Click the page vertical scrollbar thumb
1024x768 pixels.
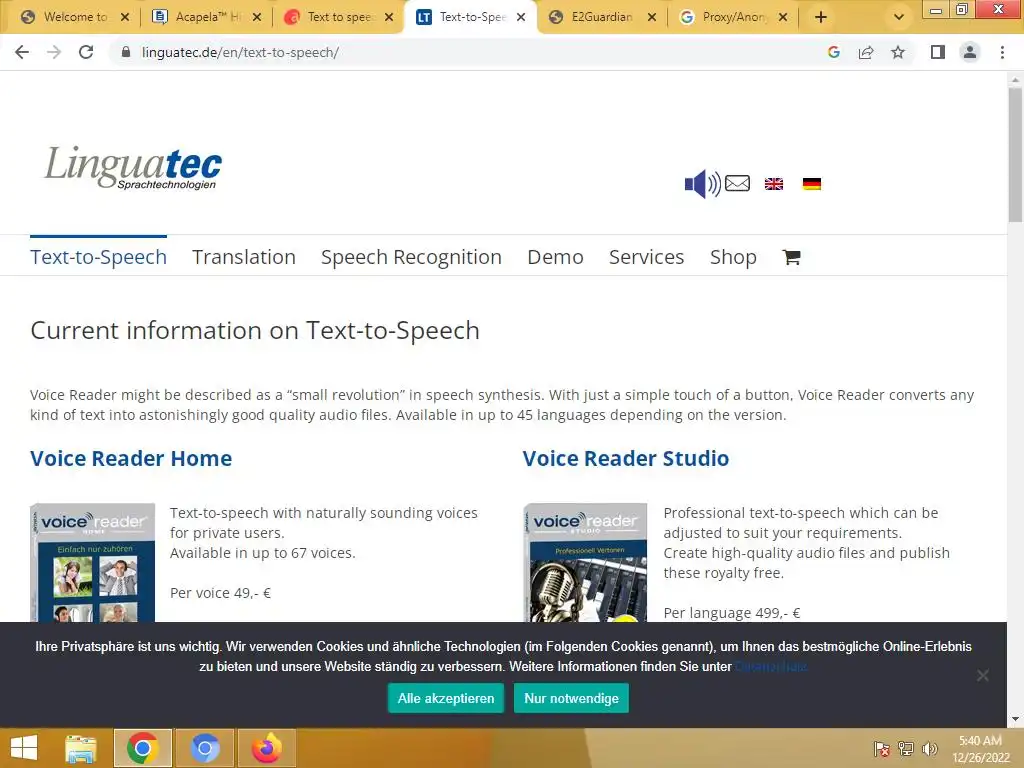(x=1015, y=154)
